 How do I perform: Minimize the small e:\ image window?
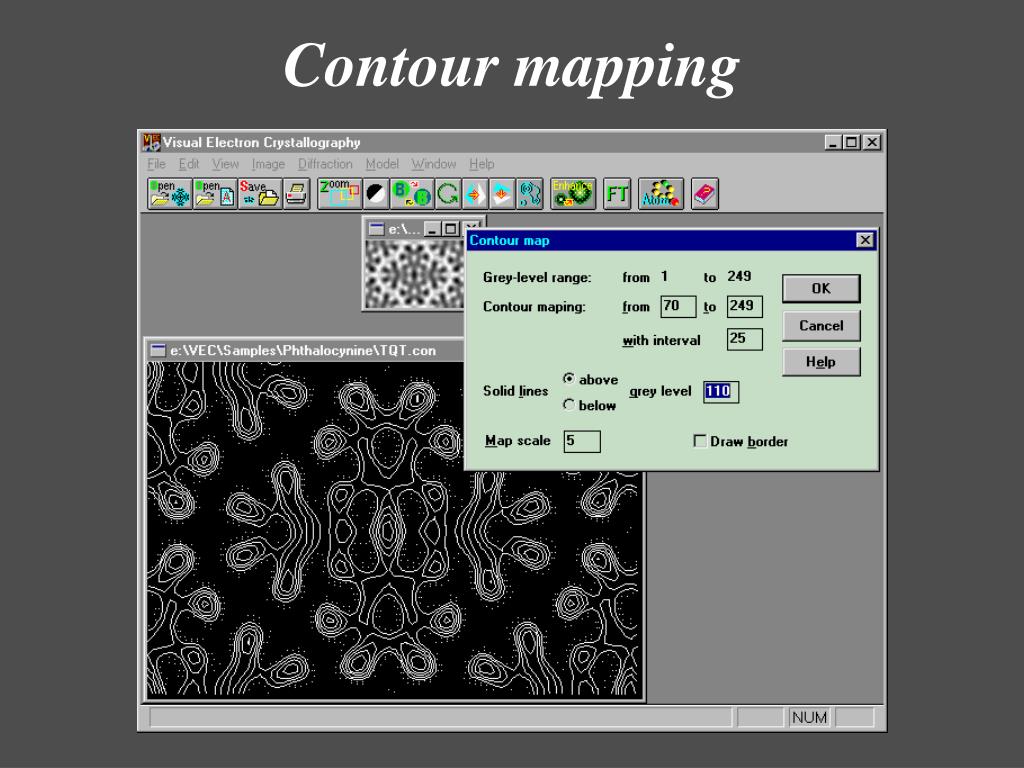coord(432,229)
